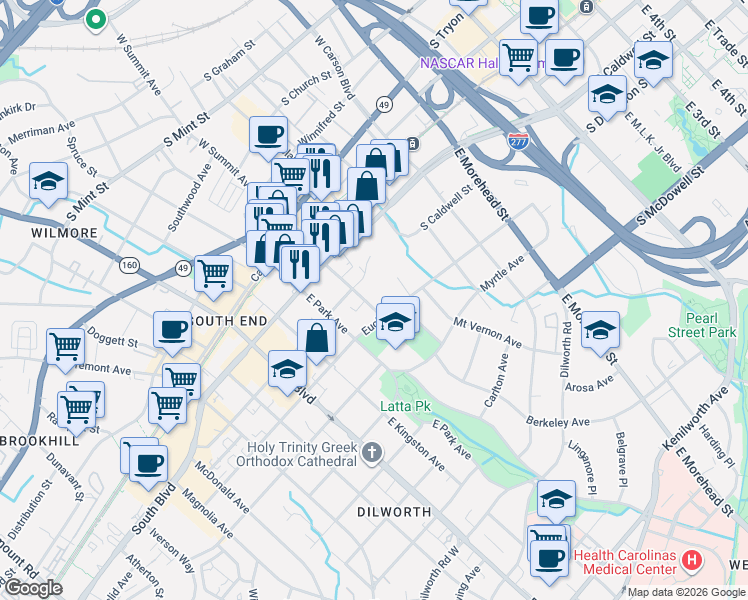Click the route 160 shield
Screen dimensions: 748x600
click(129, 265)
